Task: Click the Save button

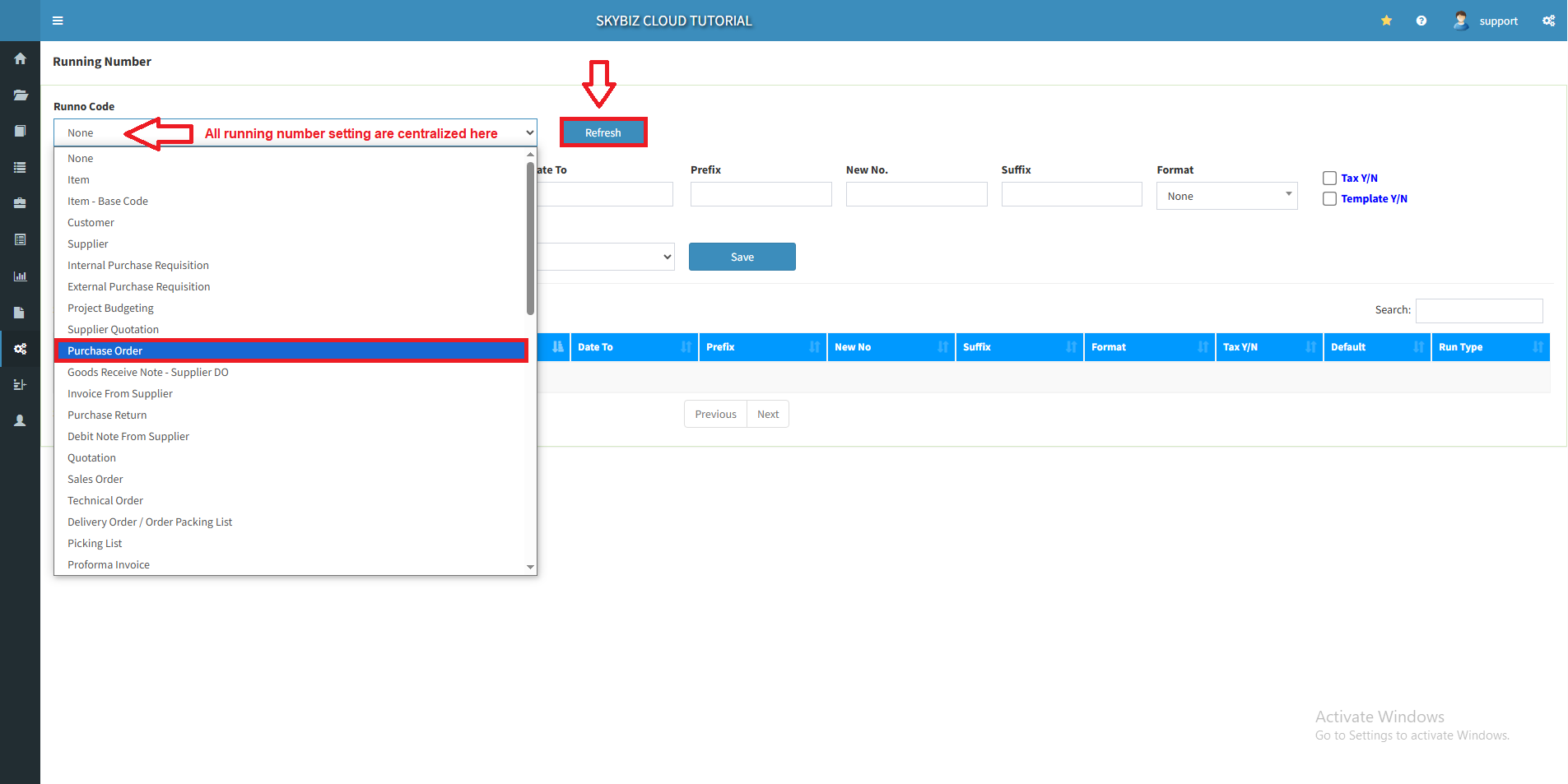Action: (742, 257)
